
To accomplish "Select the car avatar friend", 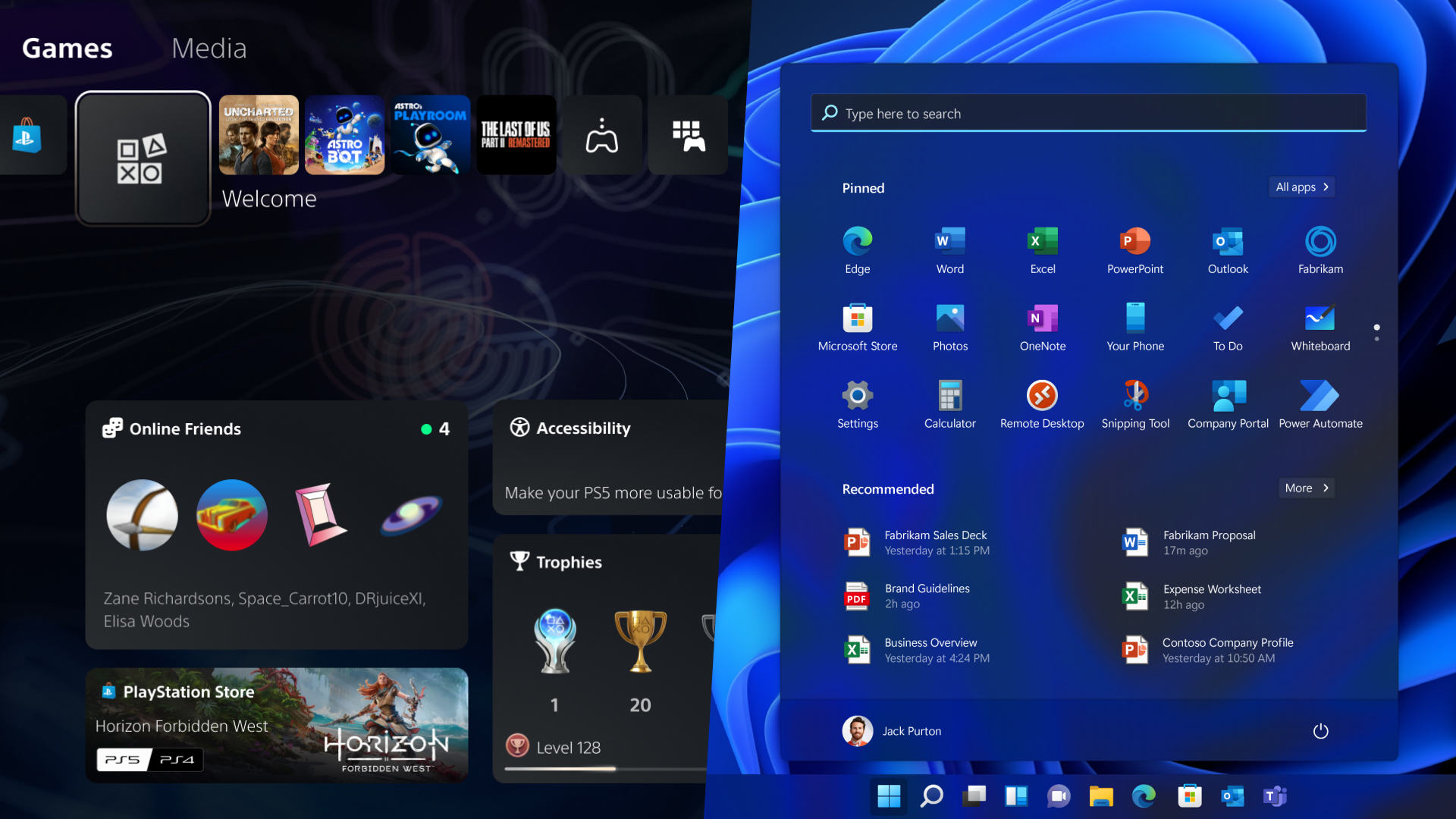I will 231,515.
